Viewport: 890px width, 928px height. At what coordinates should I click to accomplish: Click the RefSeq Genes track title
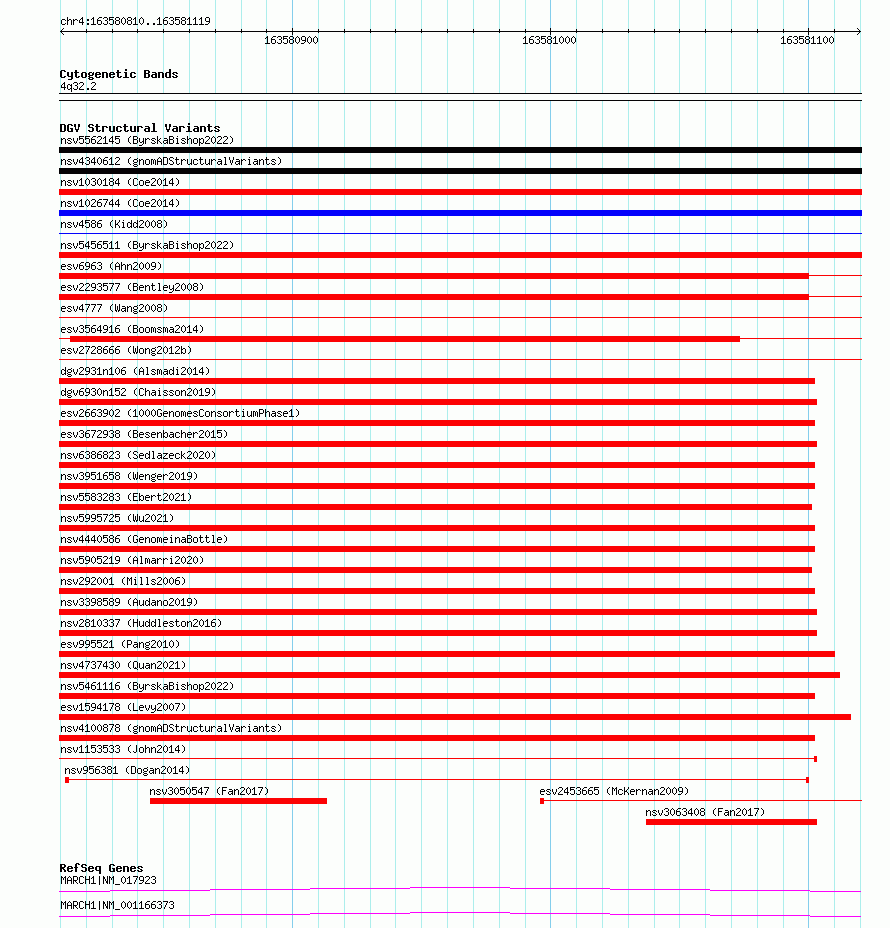101,868
